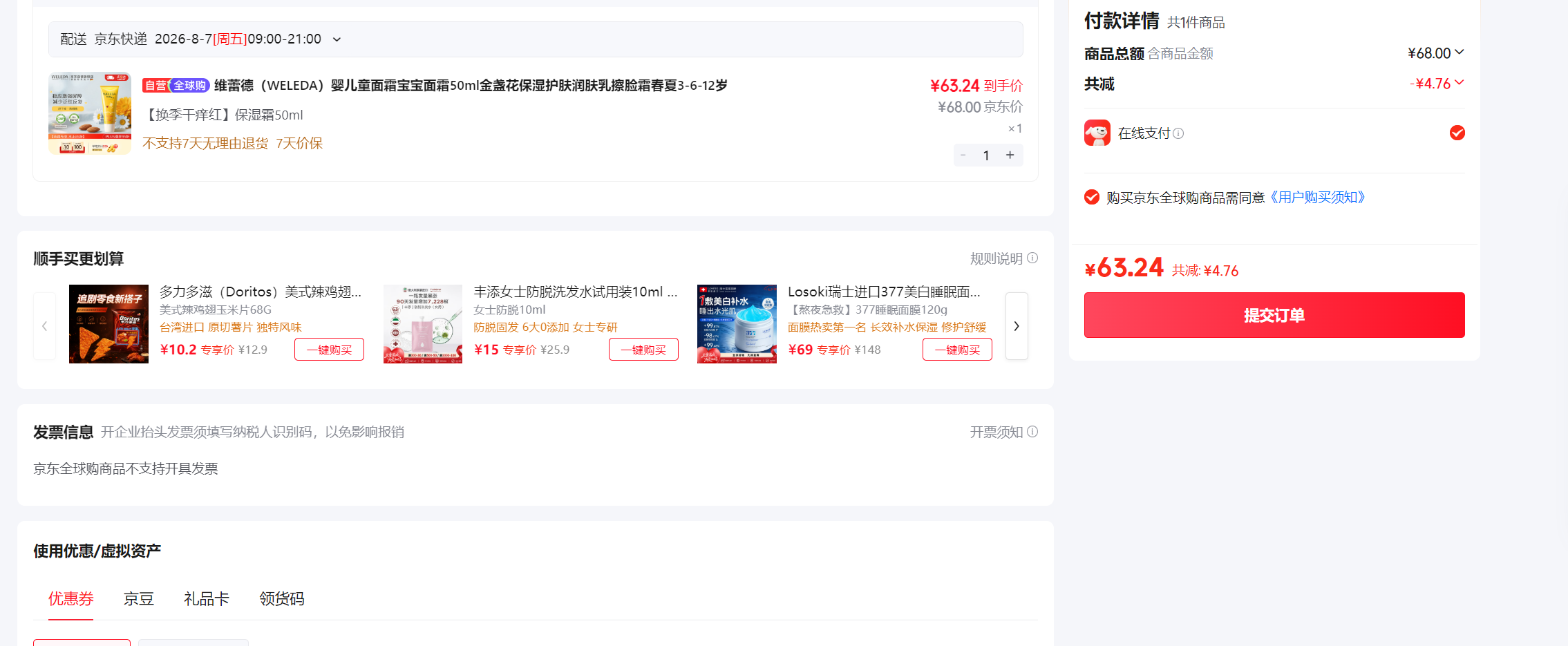
Task: Open the WELEDA baby face cream title
Action: click(x=471, y=86)
